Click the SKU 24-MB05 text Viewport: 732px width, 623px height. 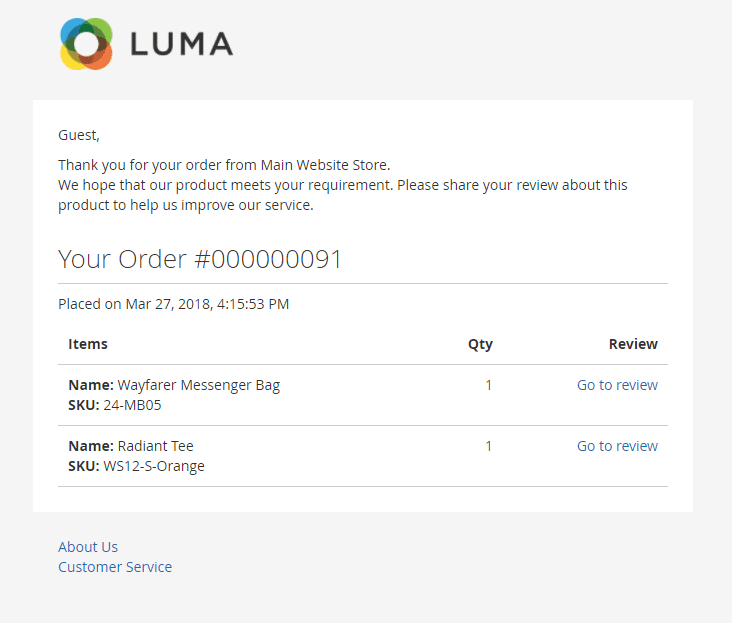pyautogui.click(x=131, y=405)
